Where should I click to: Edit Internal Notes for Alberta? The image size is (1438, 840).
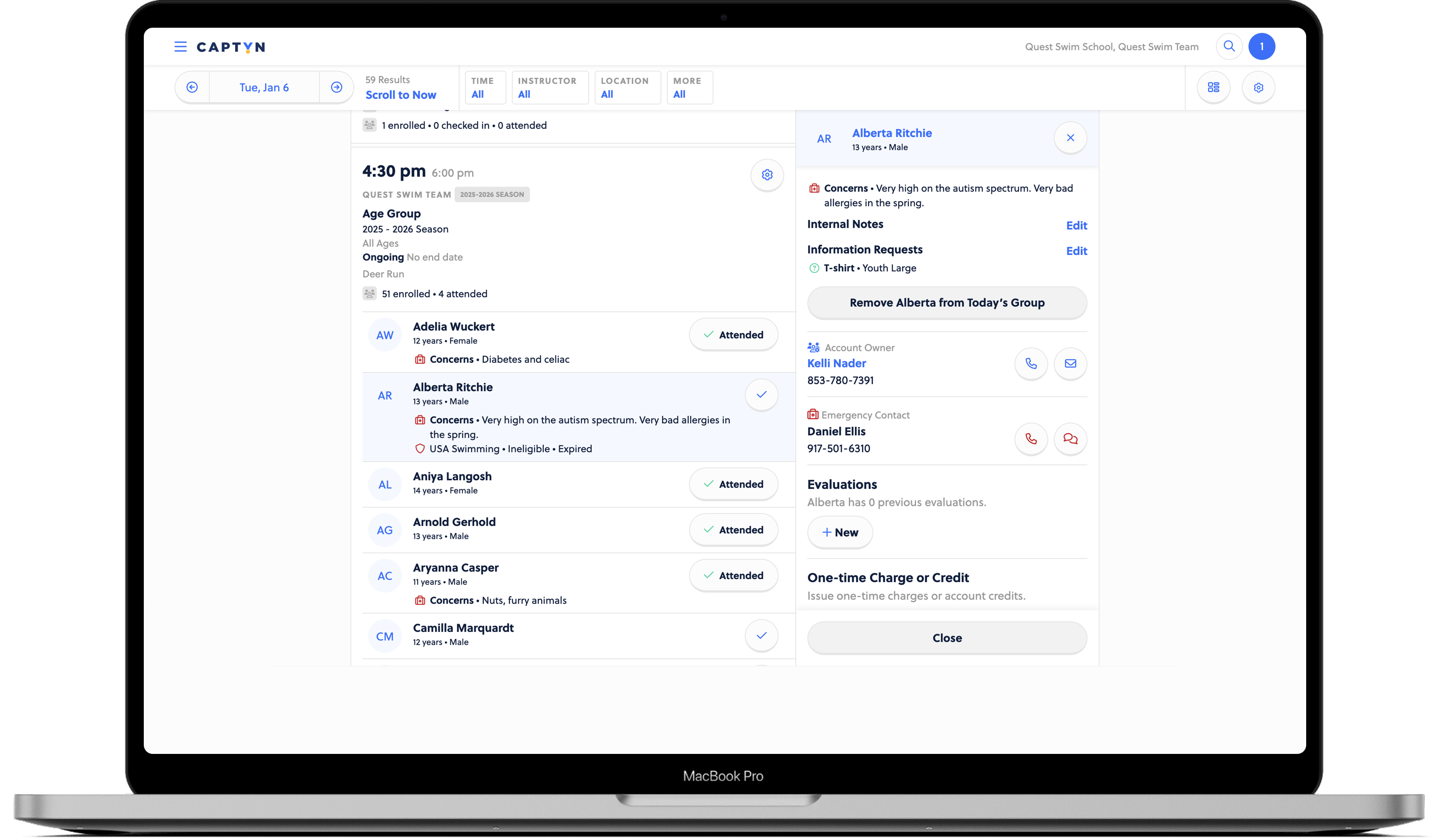coord(1076,226)
